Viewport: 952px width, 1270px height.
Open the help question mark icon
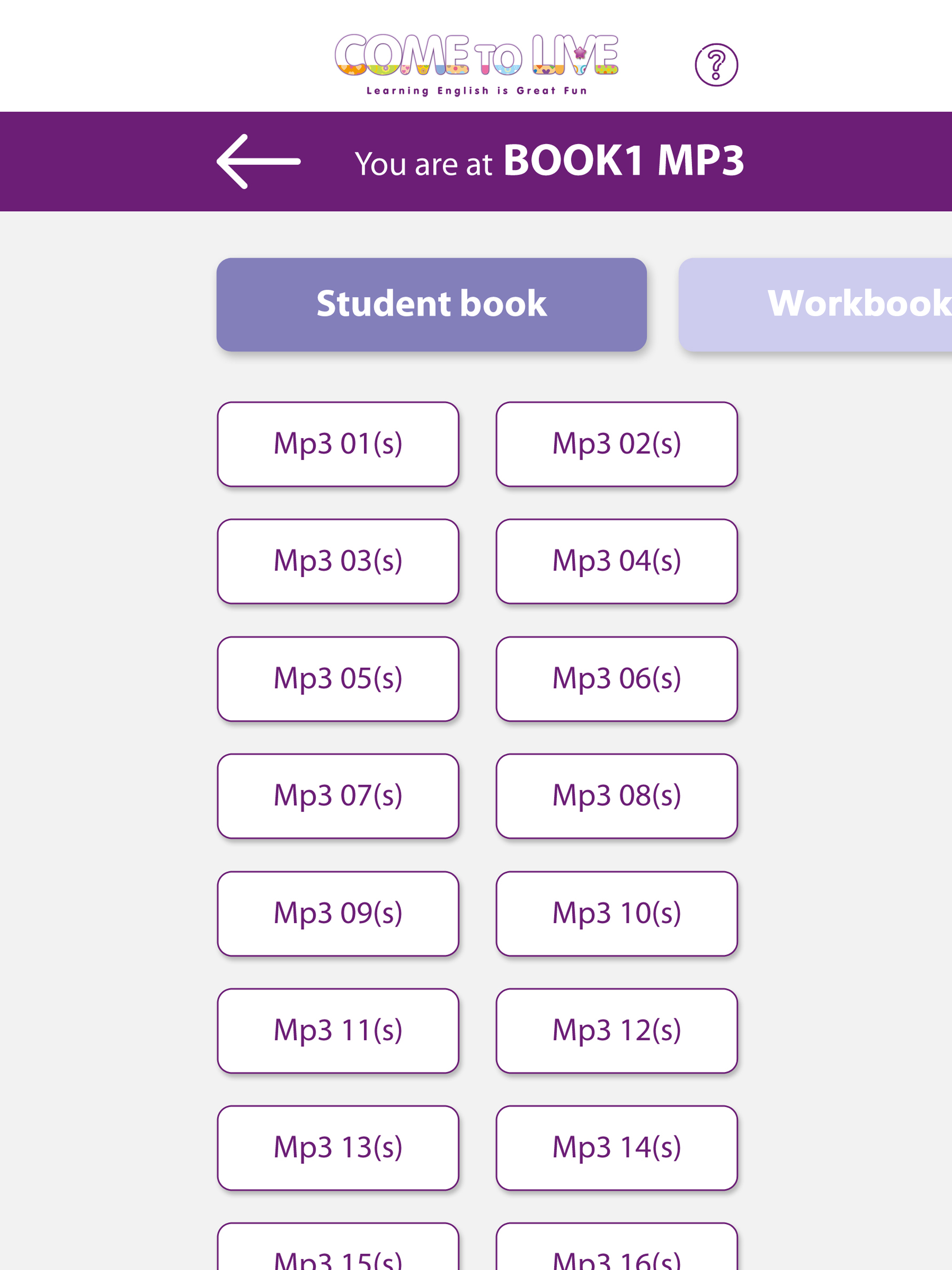point(716,65)
